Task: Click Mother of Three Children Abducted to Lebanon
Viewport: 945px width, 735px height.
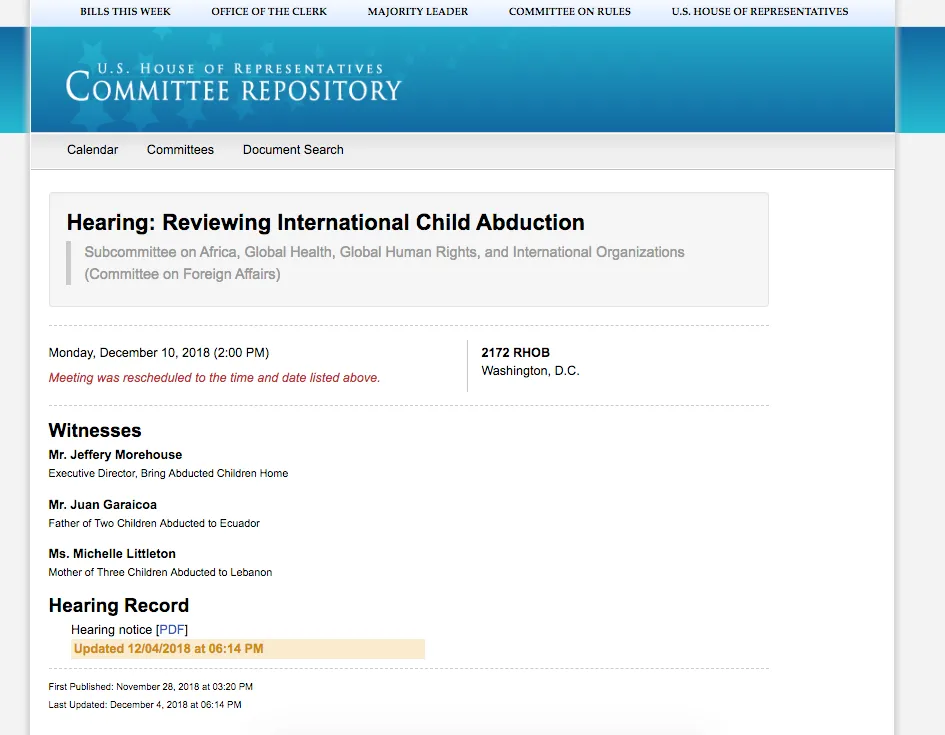Action: pyautogui.click(x=160, y=572)
